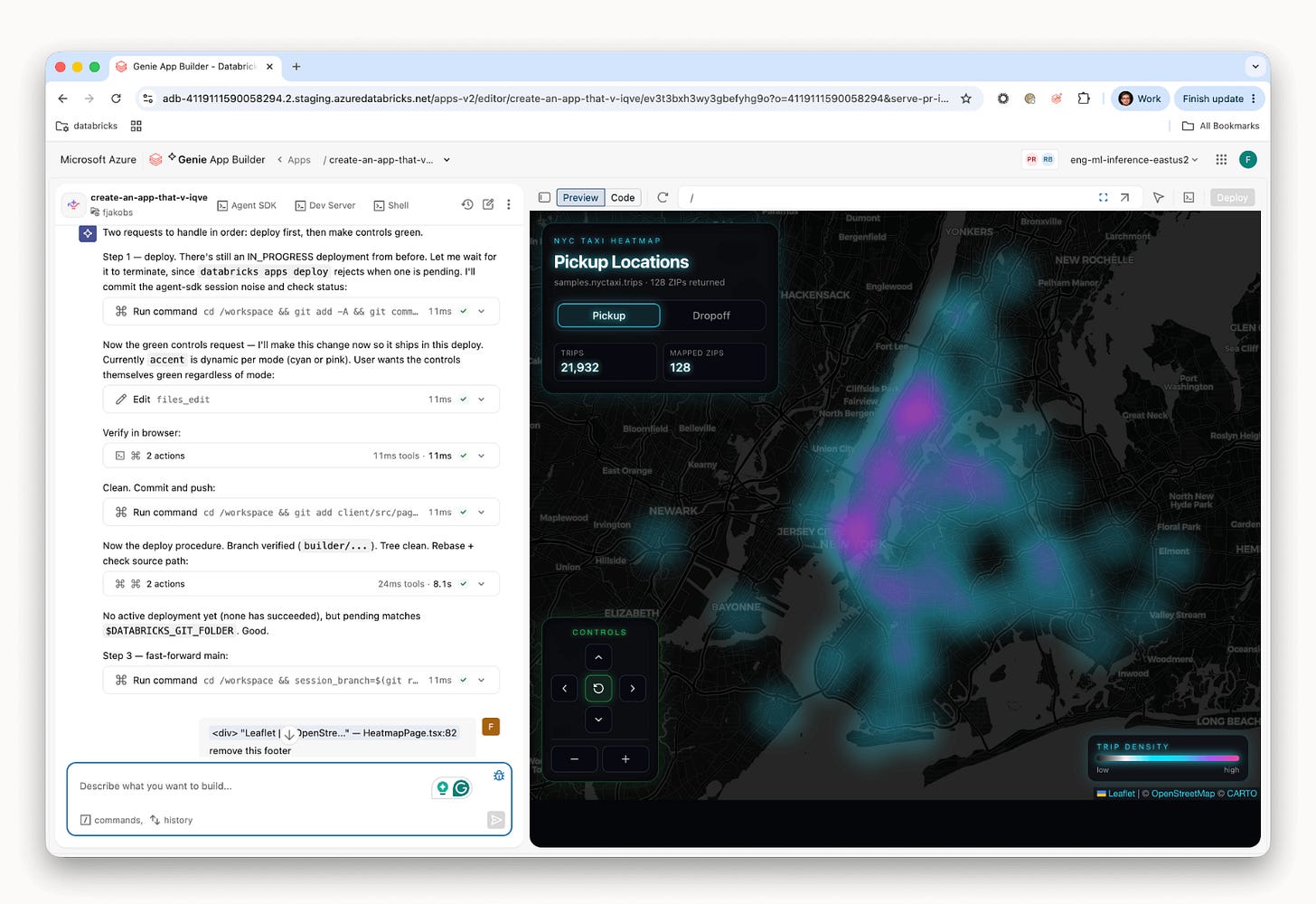The height and width of the screenshot is (904, 1316).
Task: Click the Finish update button
Action: [1217, 99]
